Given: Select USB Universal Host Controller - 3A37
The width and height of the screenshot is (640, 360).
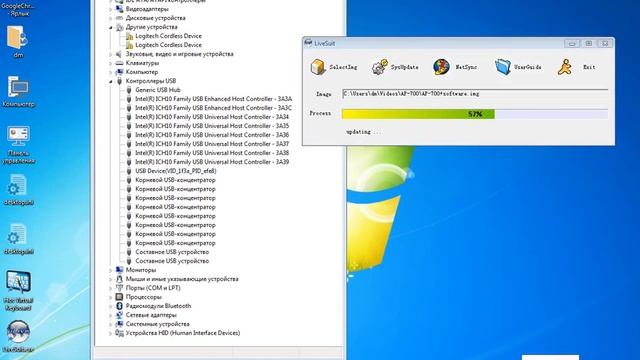Looking at the screenshot, I should (x=212, y=144).
